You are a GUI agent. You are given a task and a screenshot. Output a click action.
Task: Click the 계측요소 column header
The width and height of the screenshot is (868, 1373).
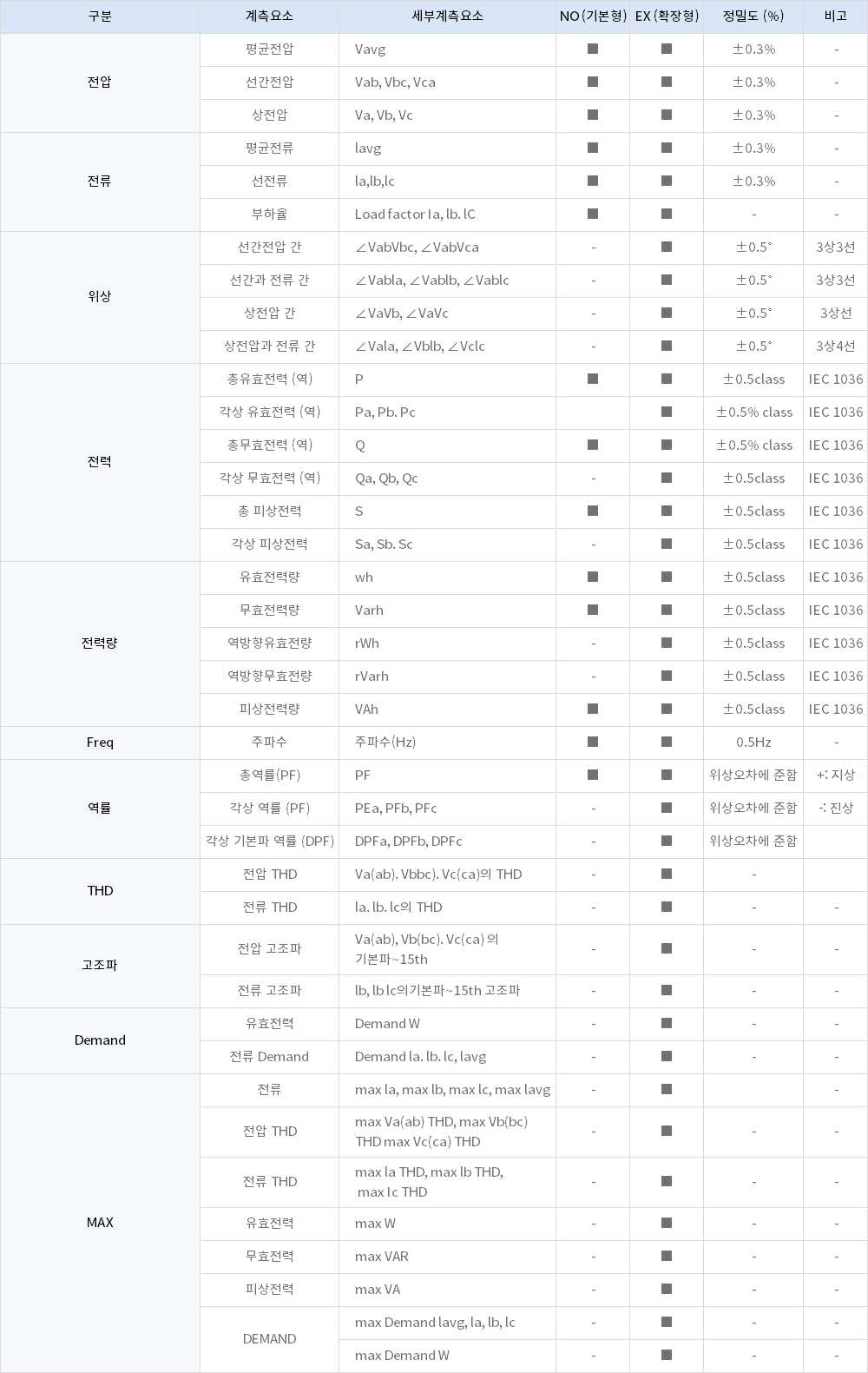click(269, 17)
